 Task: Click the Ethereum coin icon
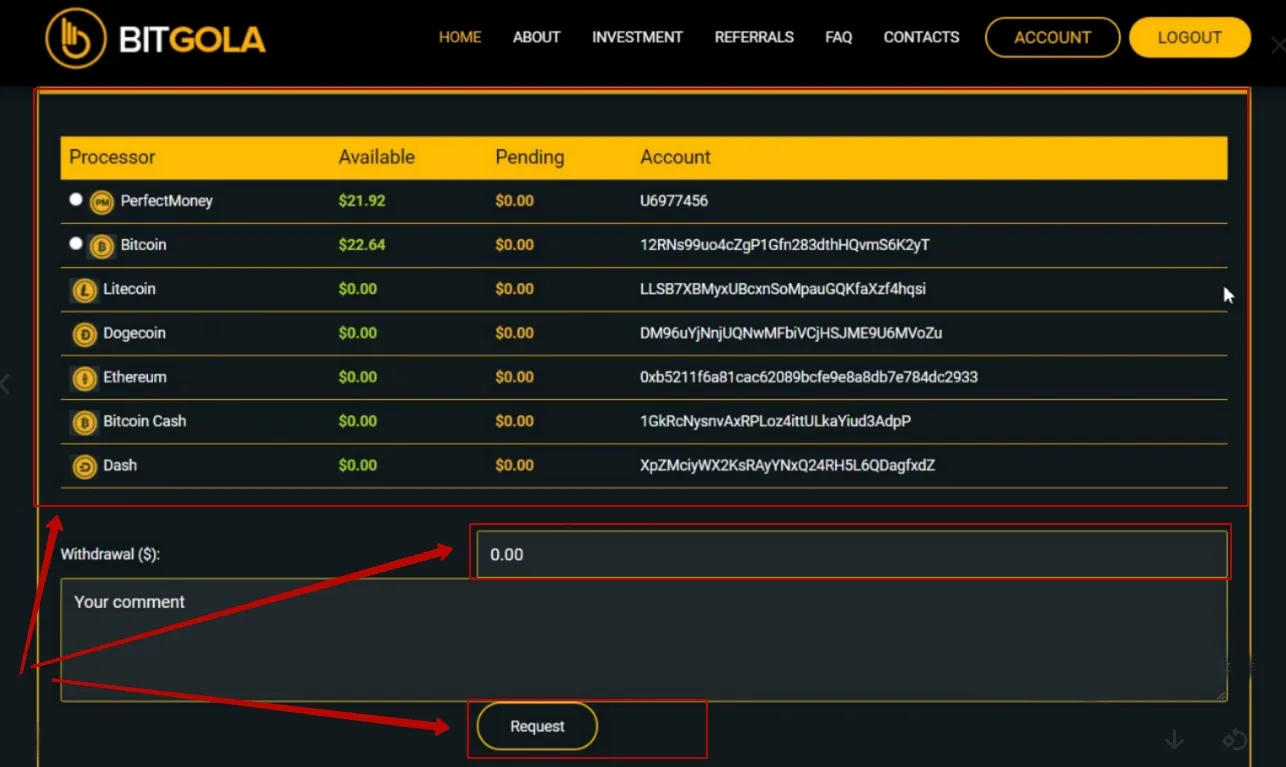[85, 378]
